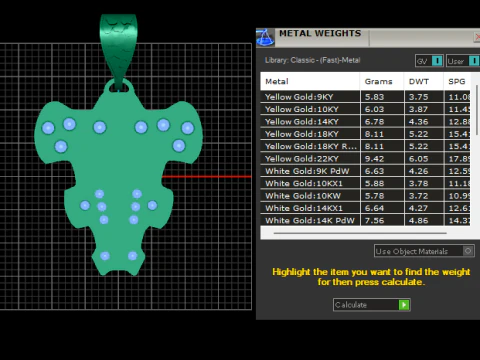
Task: Click the Metal Weights scale icon
Action: (x=265, y=37)
